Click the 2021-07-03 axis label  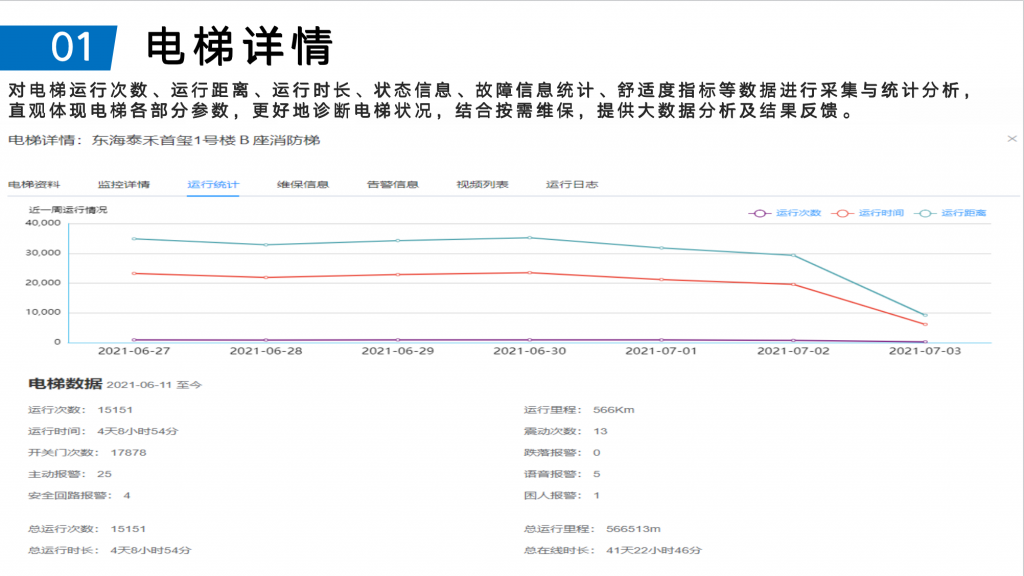point(925,351)
